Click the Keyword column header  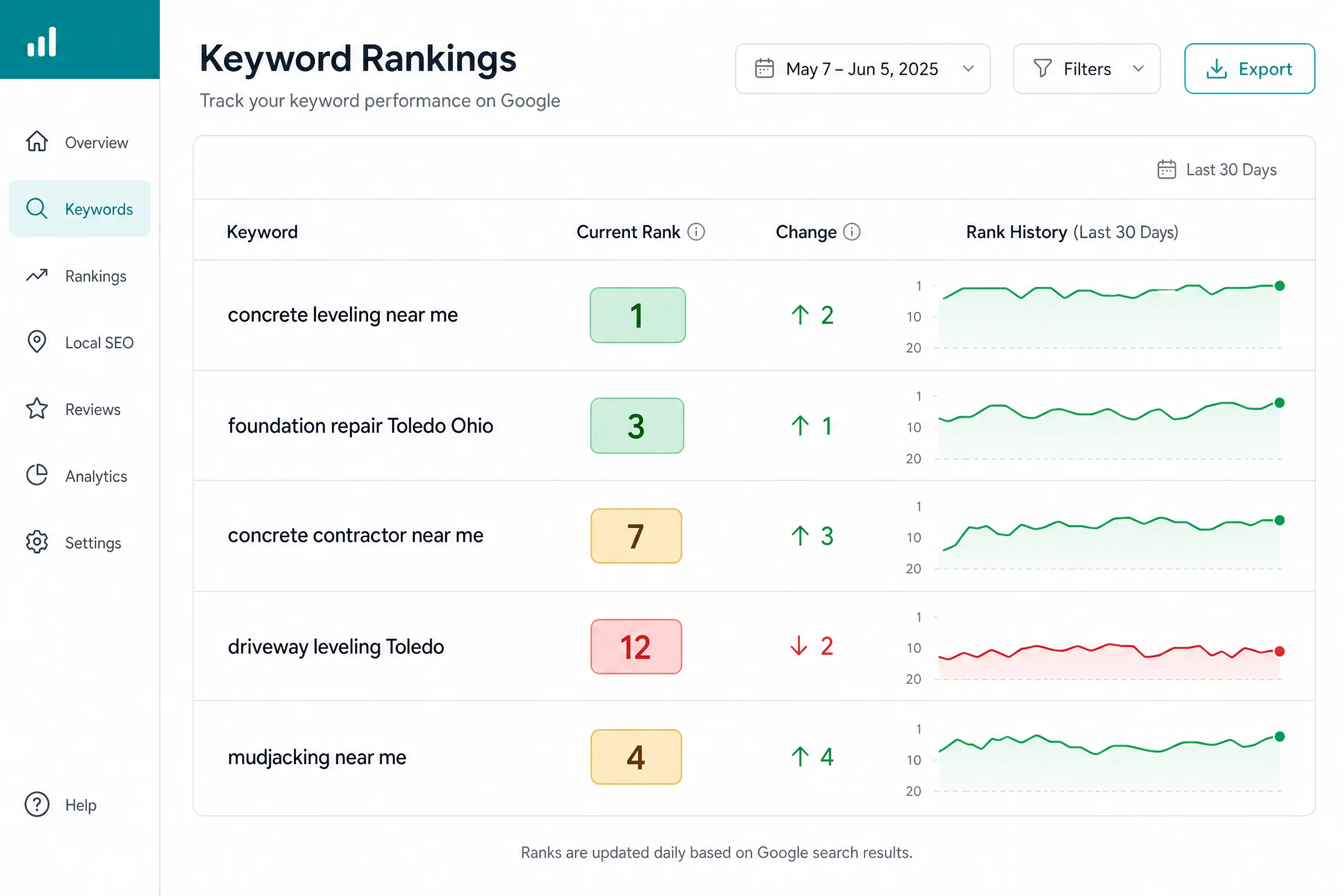(x=262, y=232)
